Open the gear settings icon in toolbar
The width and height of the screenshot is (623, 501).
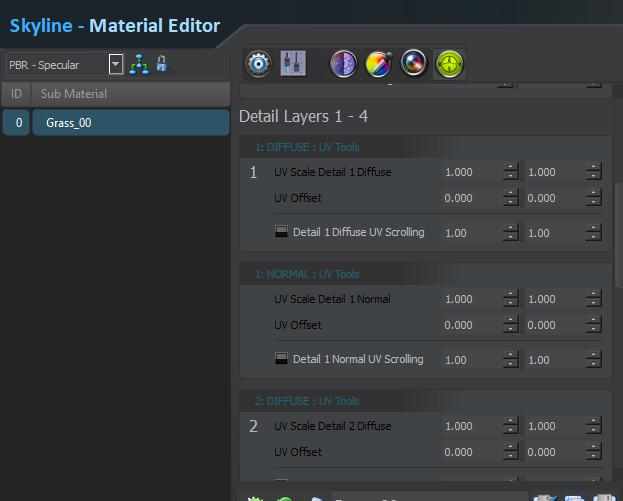point(258,64)
